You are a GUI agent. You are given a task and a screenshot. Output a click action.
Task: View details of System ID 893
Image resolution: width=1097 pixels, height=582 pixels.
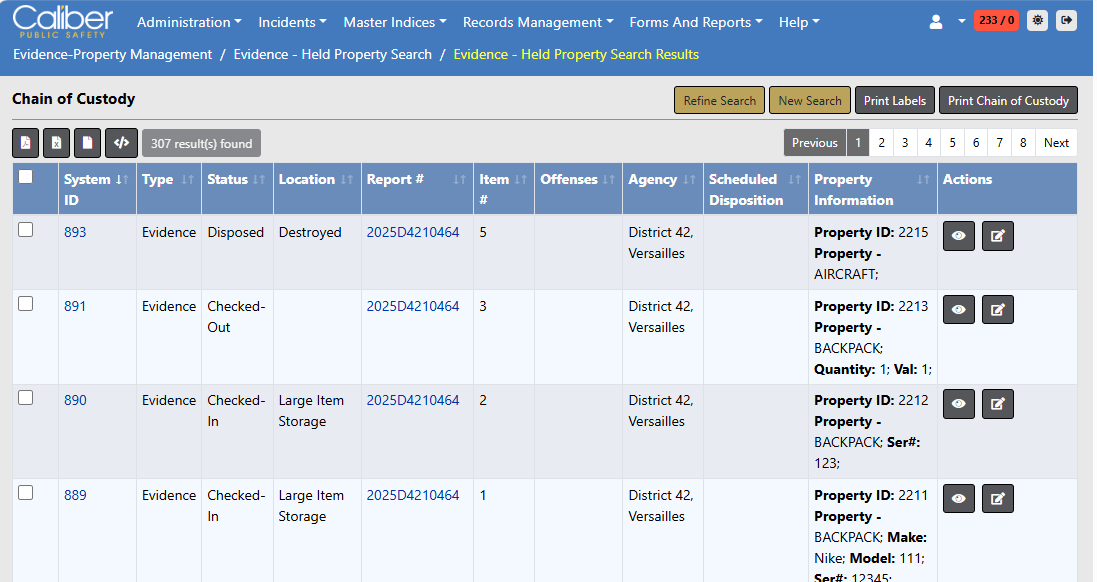pyautogui.click(x=958, y=236)
